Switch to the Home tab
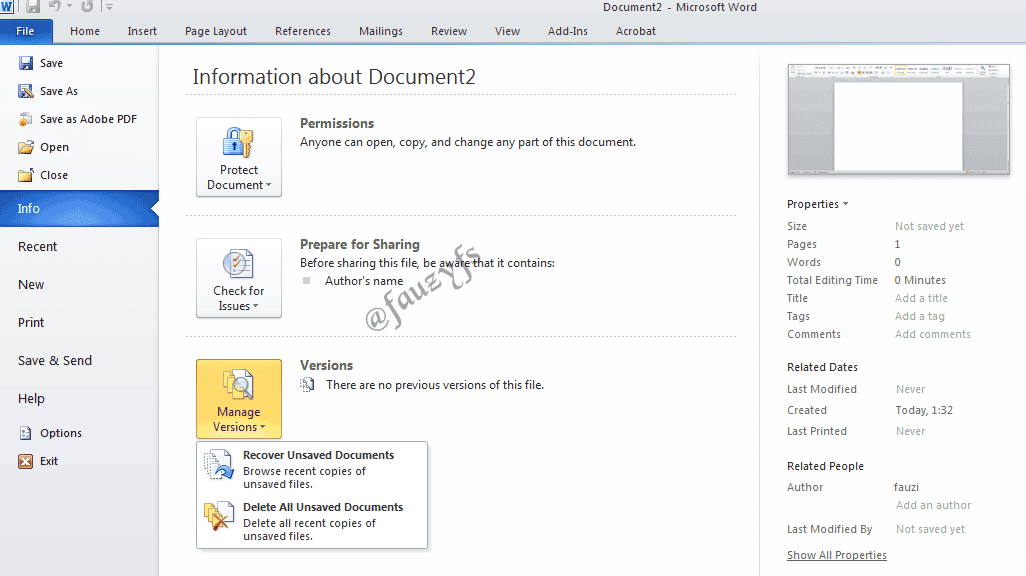The width and height of the screenshot is (1026, 576). (85, 31)
